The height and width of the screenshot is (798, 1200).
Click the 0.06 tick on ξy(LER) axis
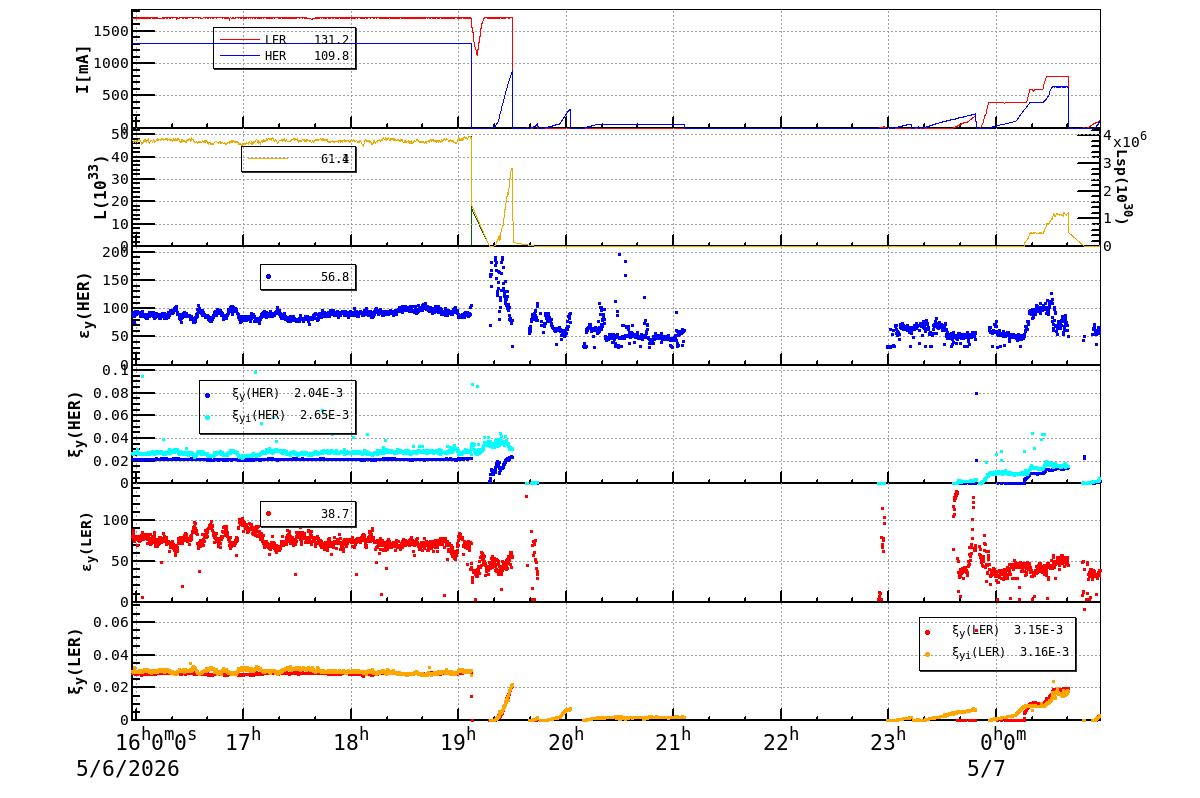pos(113,622)
